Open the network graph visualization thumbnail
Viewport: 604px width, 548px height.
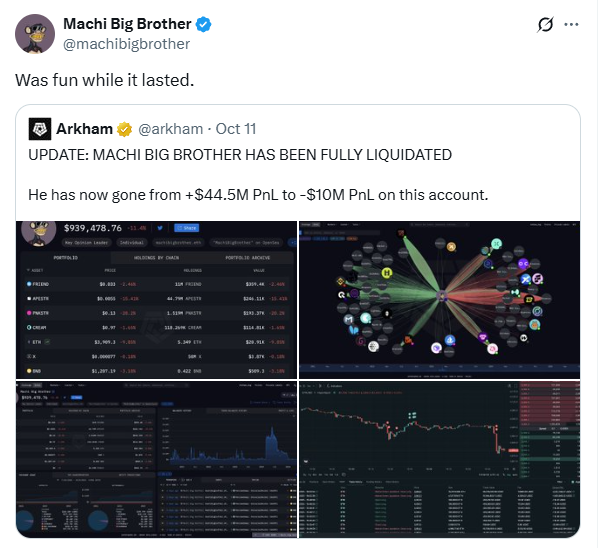(439, 297)
